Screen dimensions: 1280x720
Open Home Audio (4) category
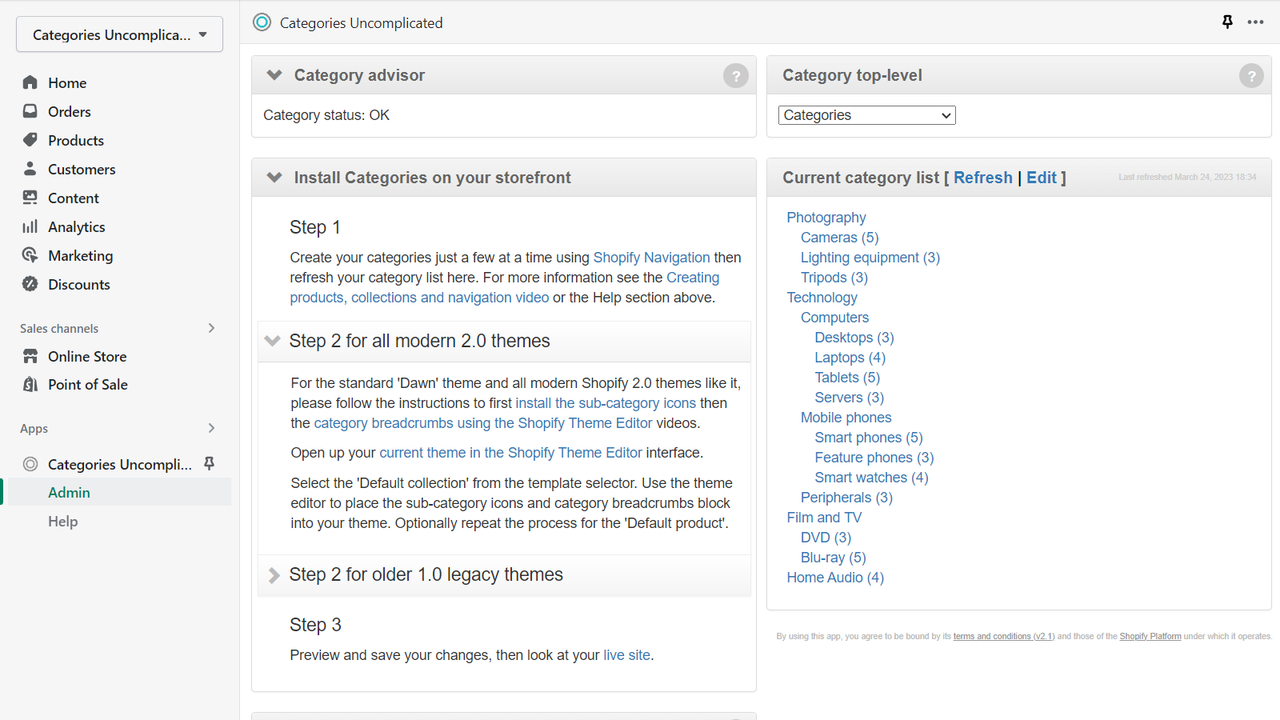click(835, 577)
